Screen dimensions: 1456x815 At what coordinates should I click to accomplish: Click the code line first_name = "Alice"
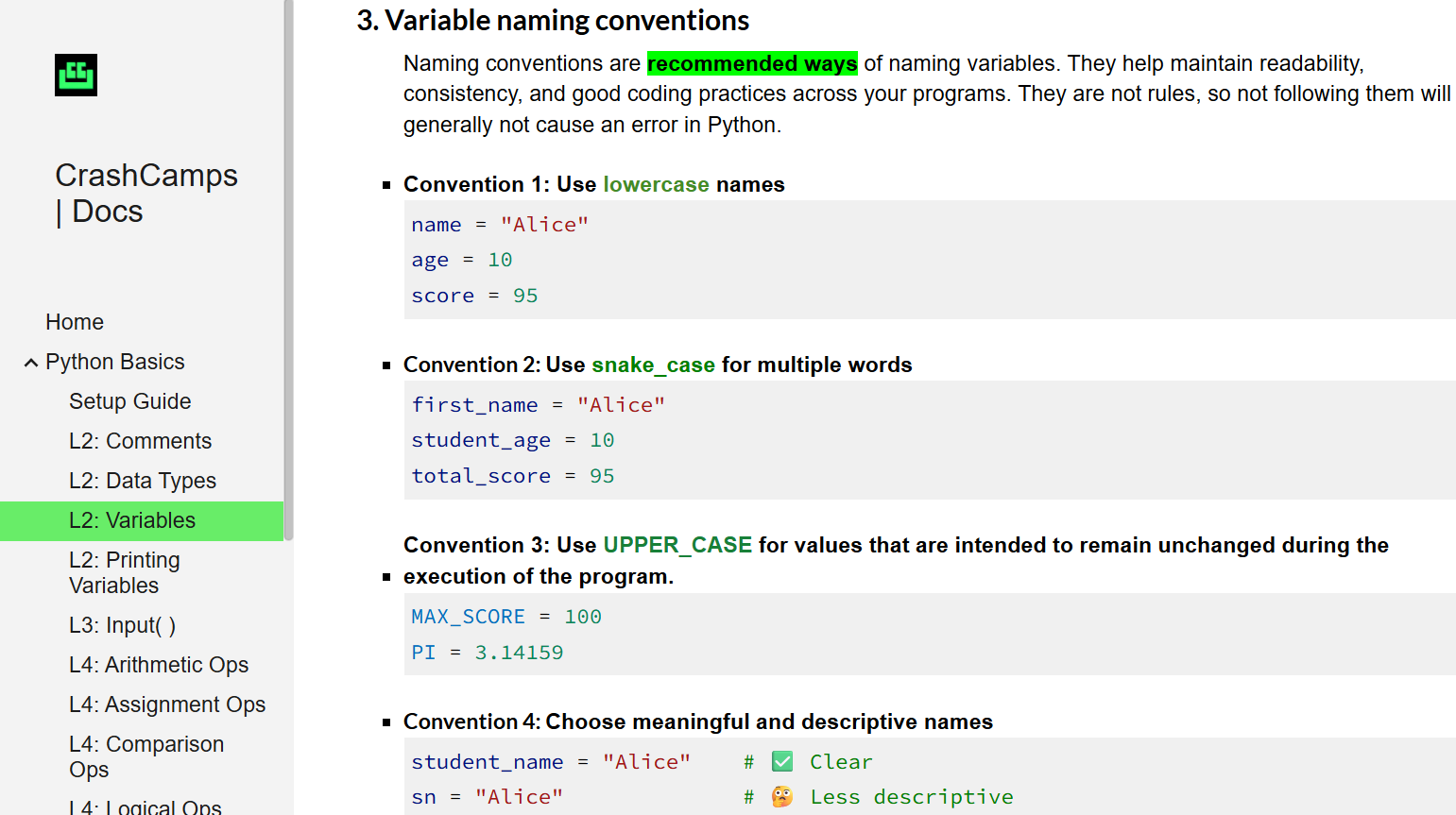tap(539, 405)
